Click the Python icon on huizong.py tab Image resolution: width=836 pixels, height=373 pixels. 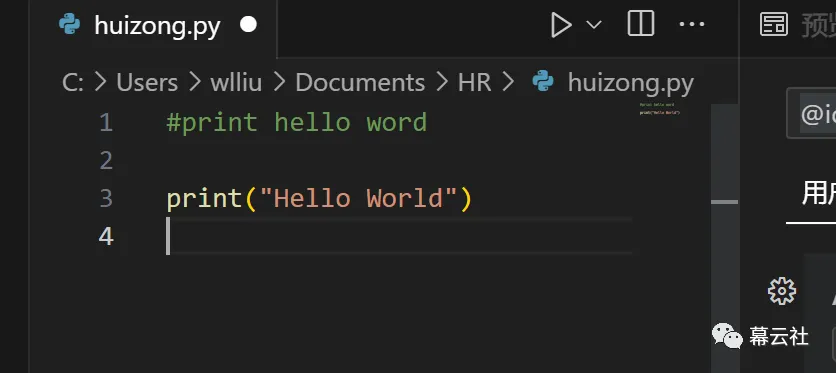click(x=69, y=25)
